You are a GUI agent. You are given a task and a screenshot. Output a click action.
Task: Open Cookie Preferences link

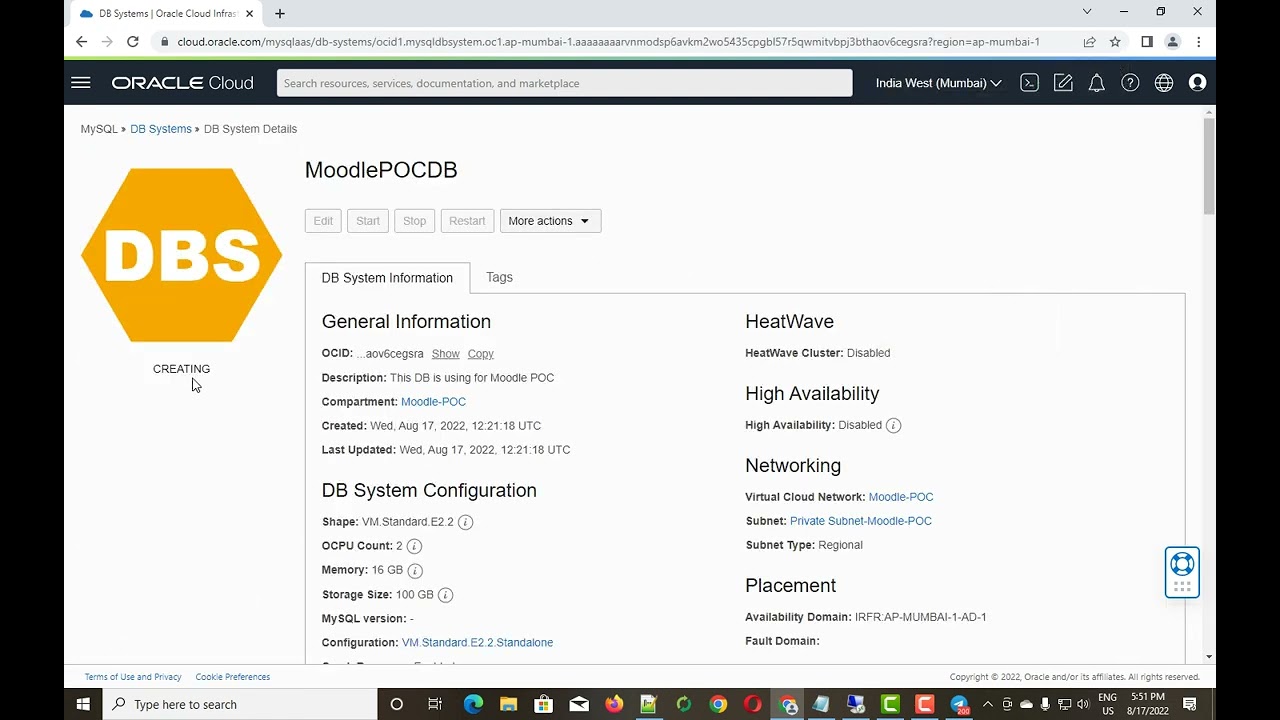tap(233, 677)
